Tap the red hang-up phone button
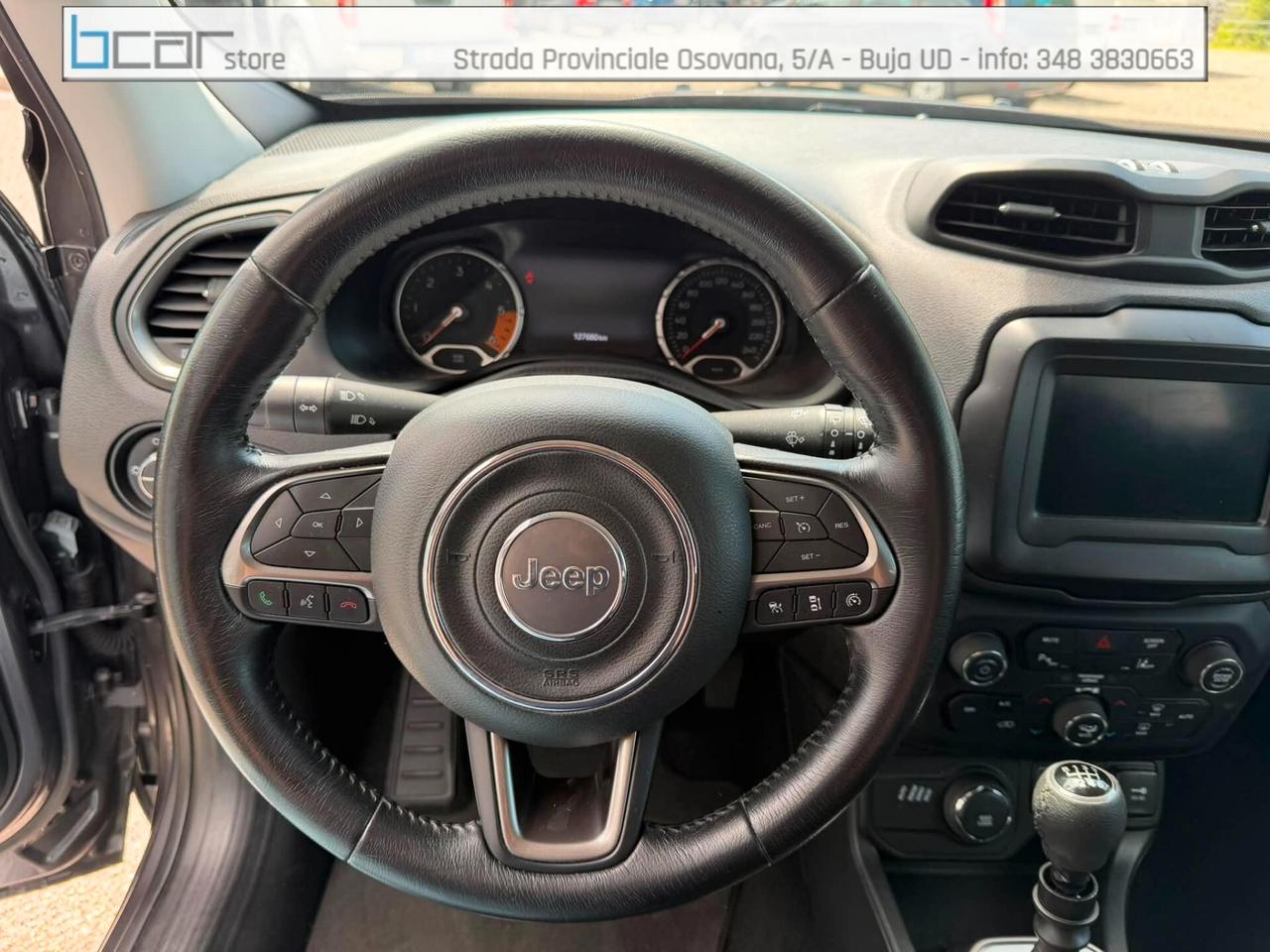The width and height of the screenshot is (1270, 952). (347, 604)
